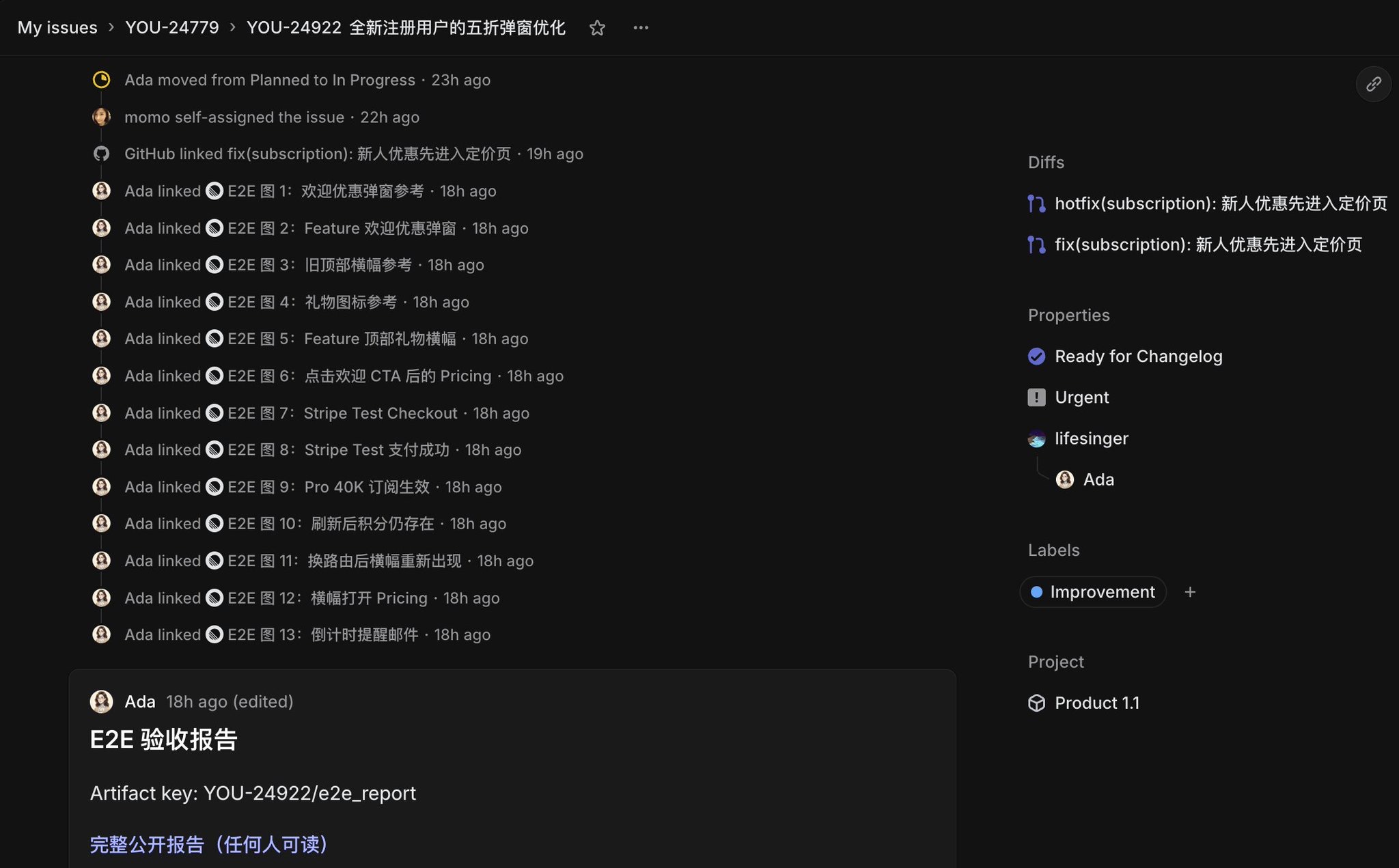Open fix(subscription) diff in sidebar
Image resolution: width=1399 pixels, height=868 pixels.
(1208, 244)
